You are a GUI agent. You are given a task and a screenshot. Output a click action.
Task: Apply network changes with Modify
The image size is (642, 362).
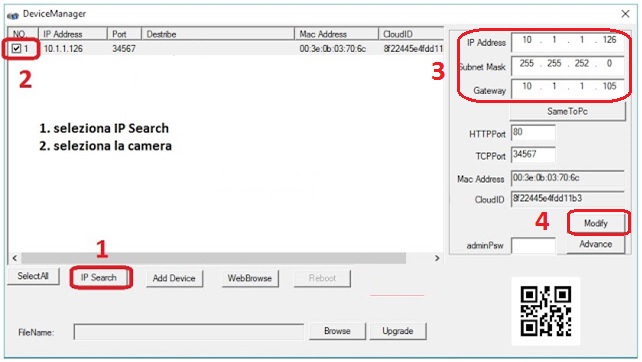point(596,223)
